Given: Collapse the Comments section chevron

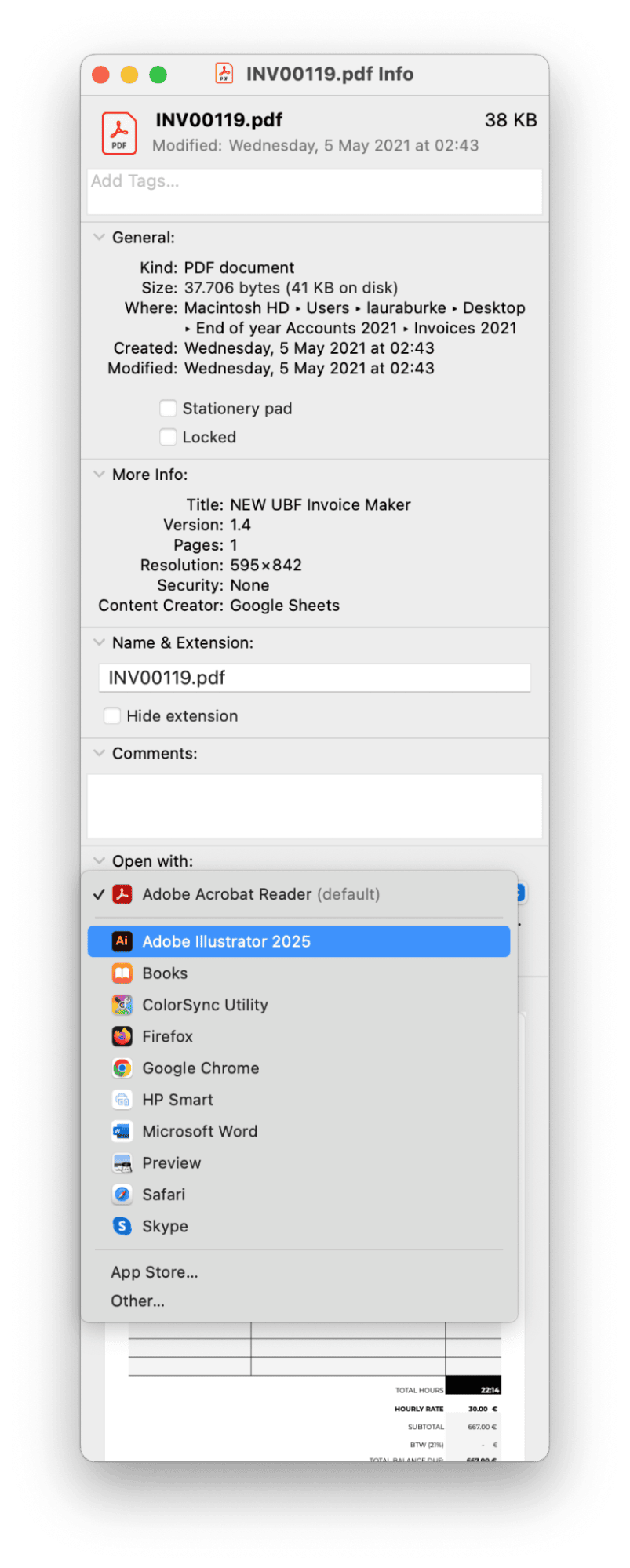Looking at the screenshot, I should coord(100,753).
